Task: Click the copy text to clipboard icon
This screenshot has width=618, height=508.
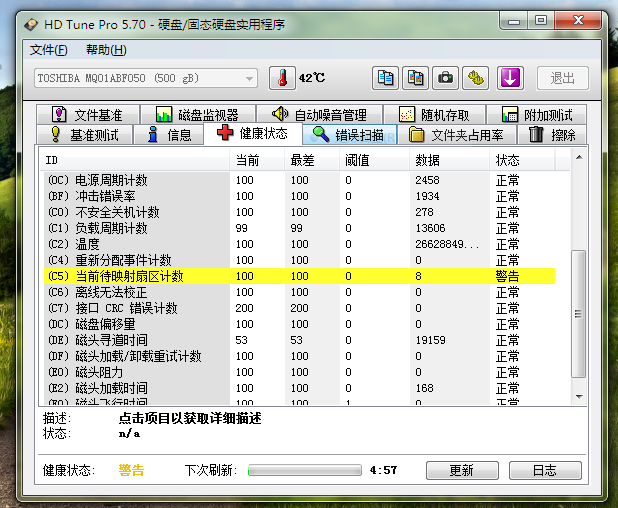Action: pyautogui.click(x=385, y=78)
